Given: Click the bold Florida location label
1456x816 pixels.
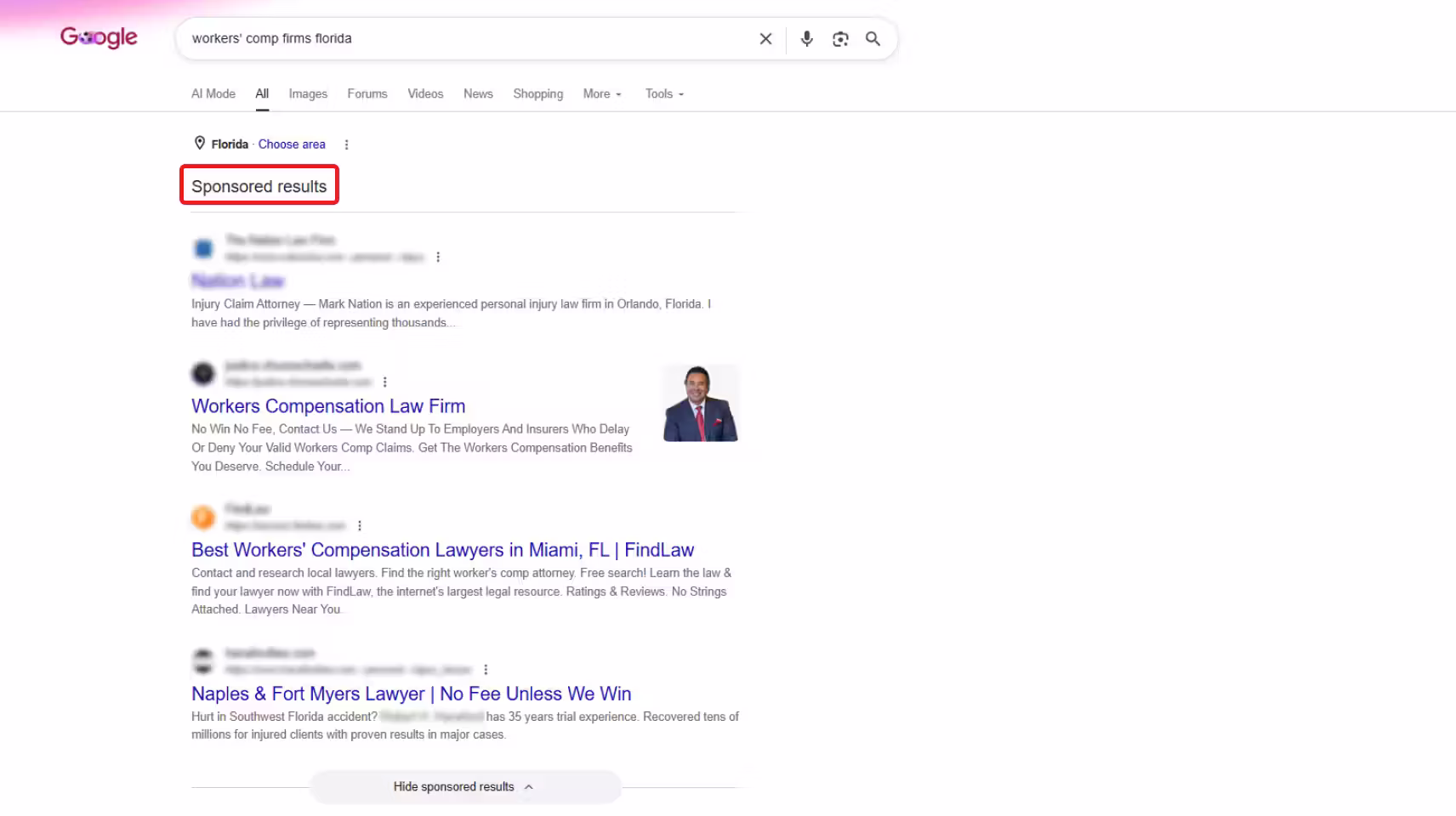Looking at the screenshot, I should [x=230, y=144].
